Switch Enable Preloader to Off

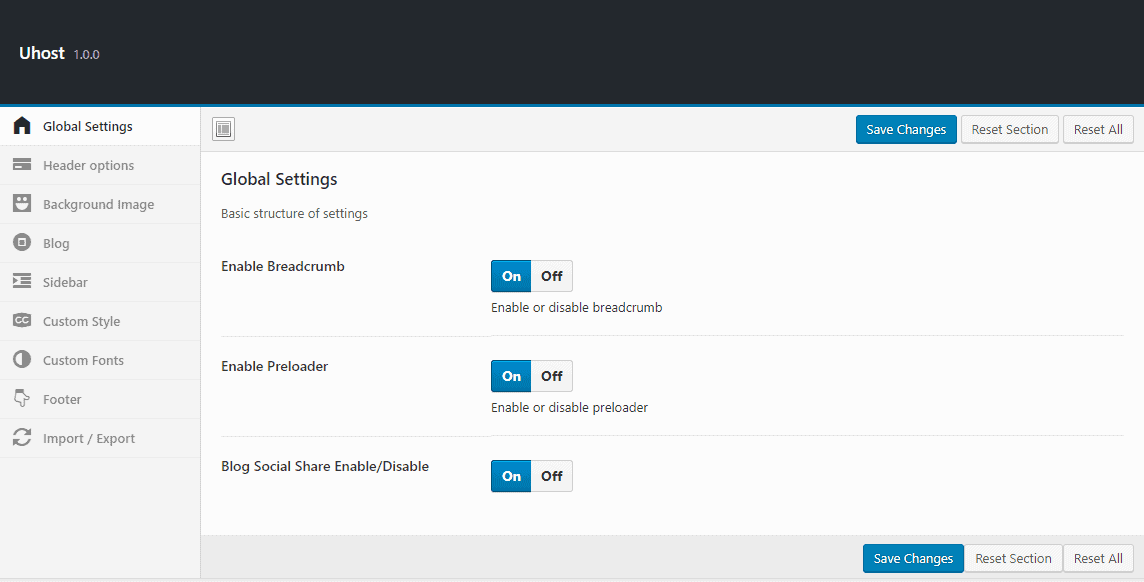point(551,376)
